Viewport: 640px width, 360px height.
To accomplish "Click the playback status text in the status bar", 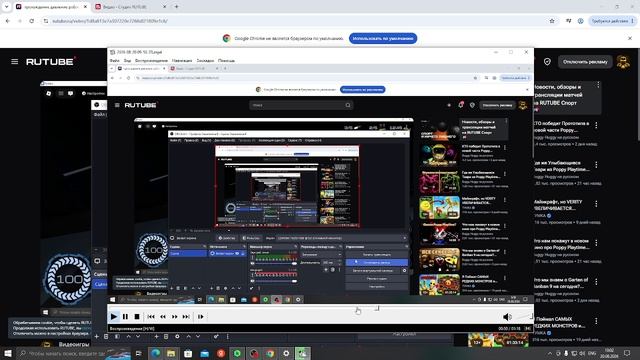I will coord(132,328).
